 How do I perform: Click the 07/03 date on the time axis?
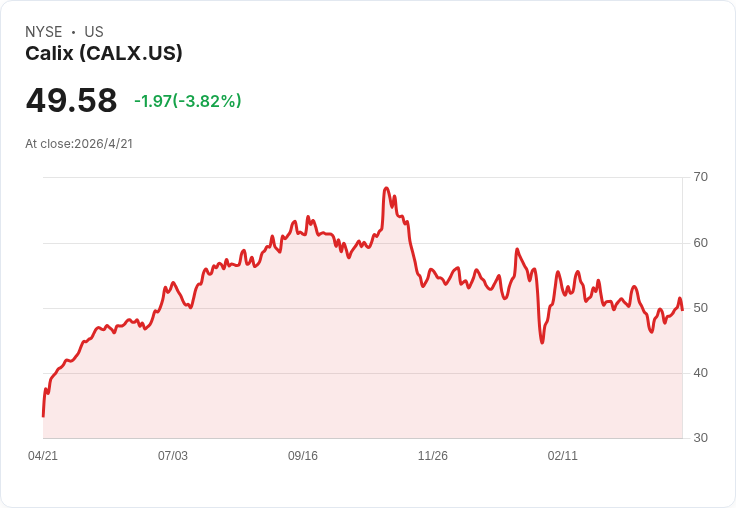coord(173,456)
